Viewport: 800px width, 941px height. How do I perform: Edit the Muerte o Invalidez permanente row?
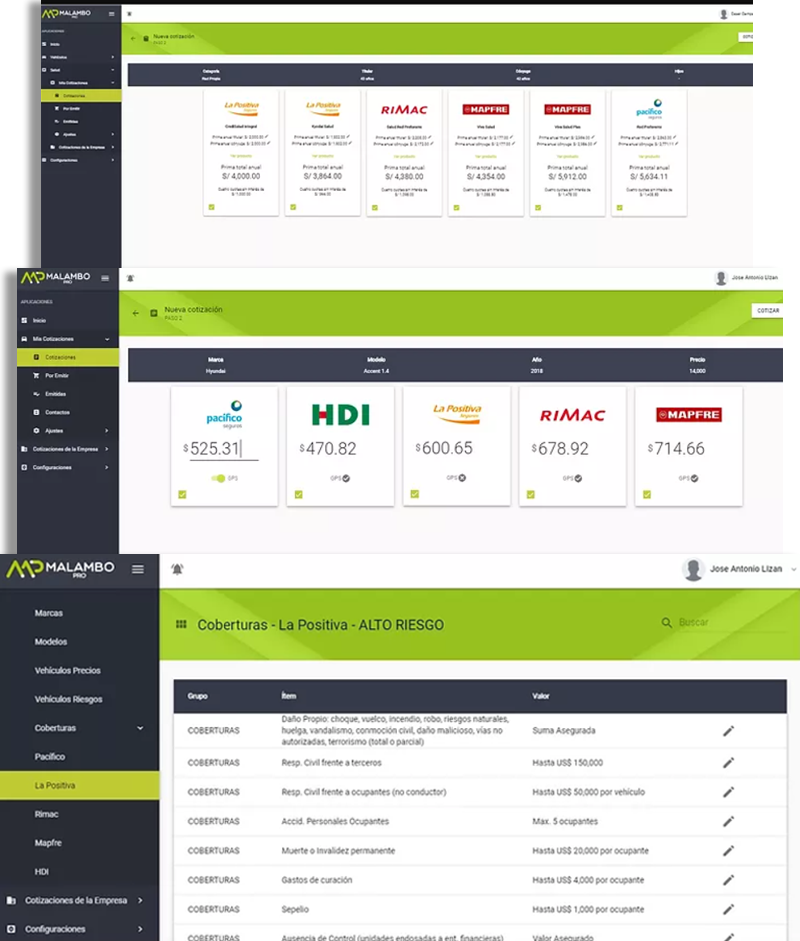click(x=728, y=851)
